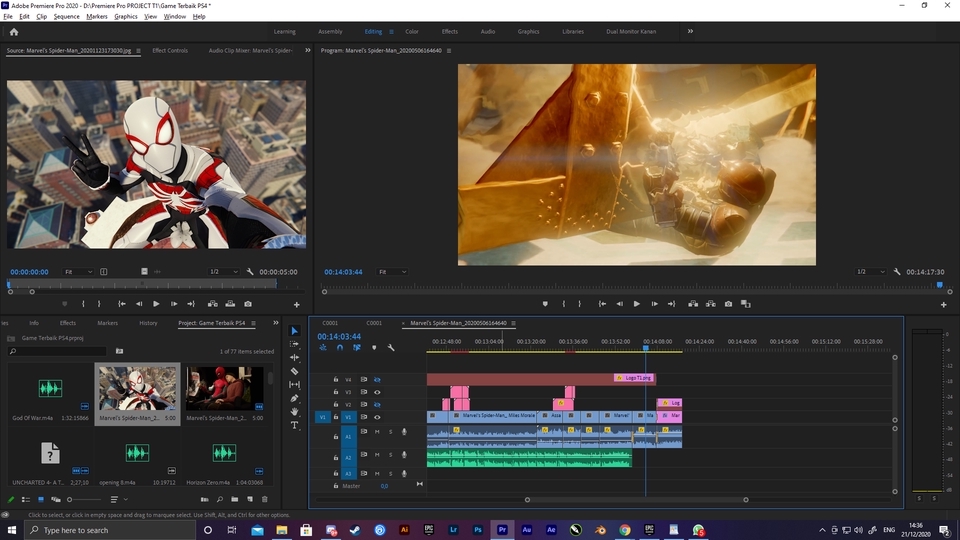Click Overwrite button in Source monitor
The image size is (960, 540).
pyautogui.click(x=230, y=304)
